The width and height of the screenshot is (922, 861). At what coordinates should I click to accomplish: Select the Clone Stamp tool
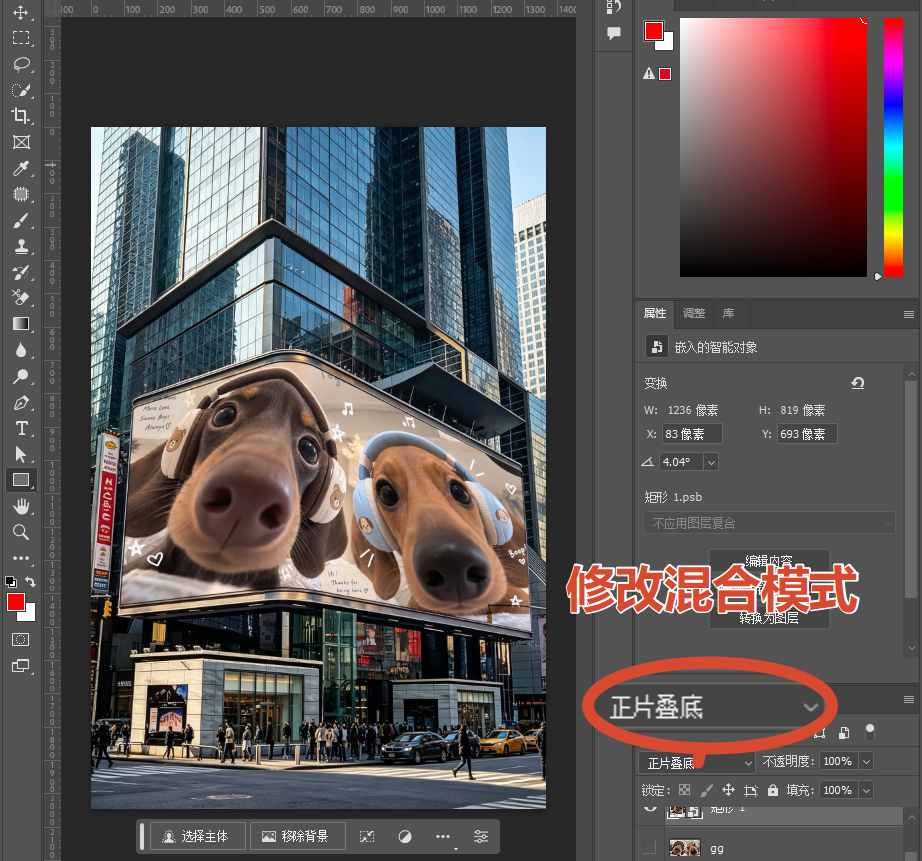click(21, 246)
